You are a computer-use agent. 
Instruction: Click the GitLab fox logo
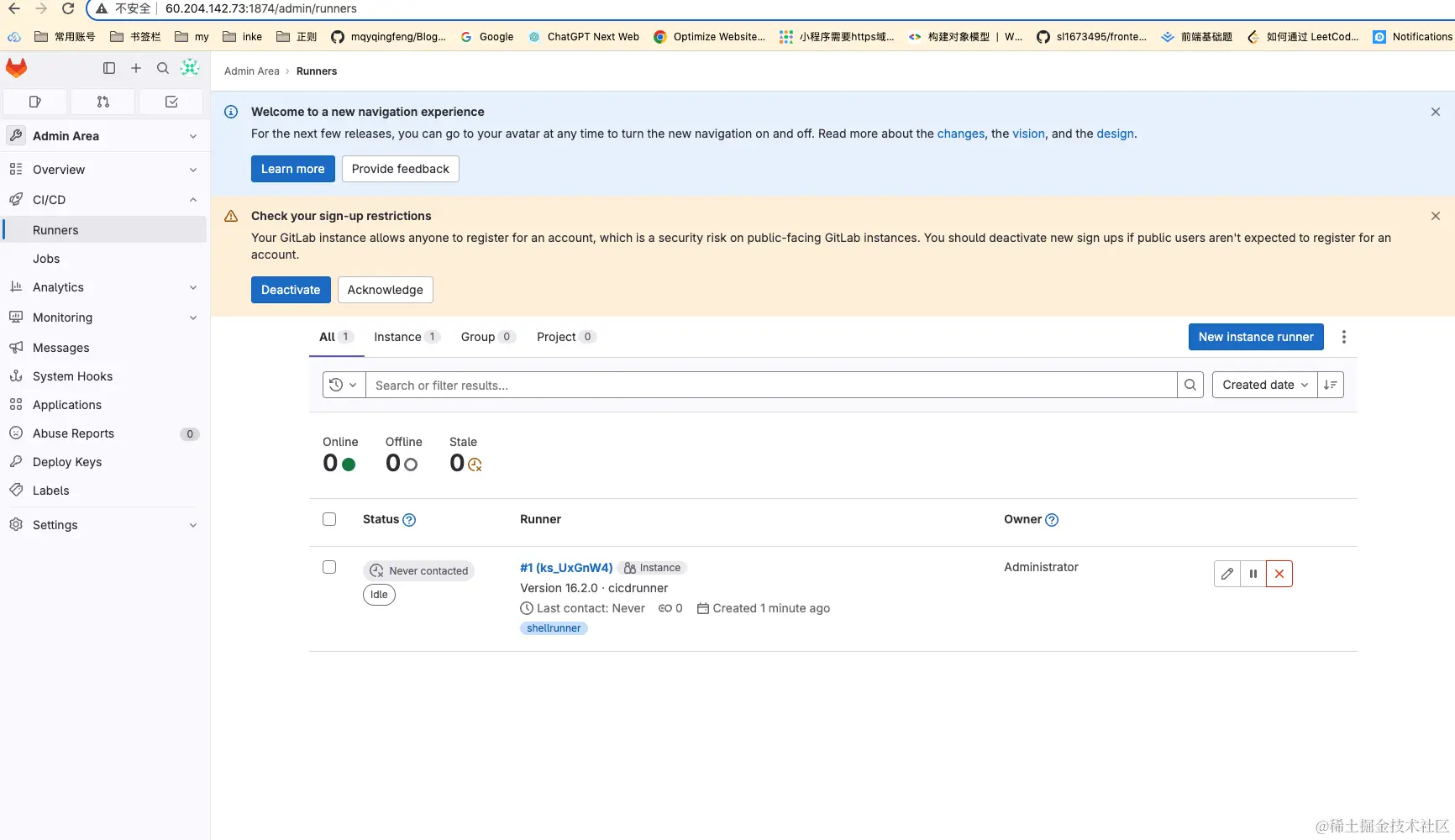point(17,68)
